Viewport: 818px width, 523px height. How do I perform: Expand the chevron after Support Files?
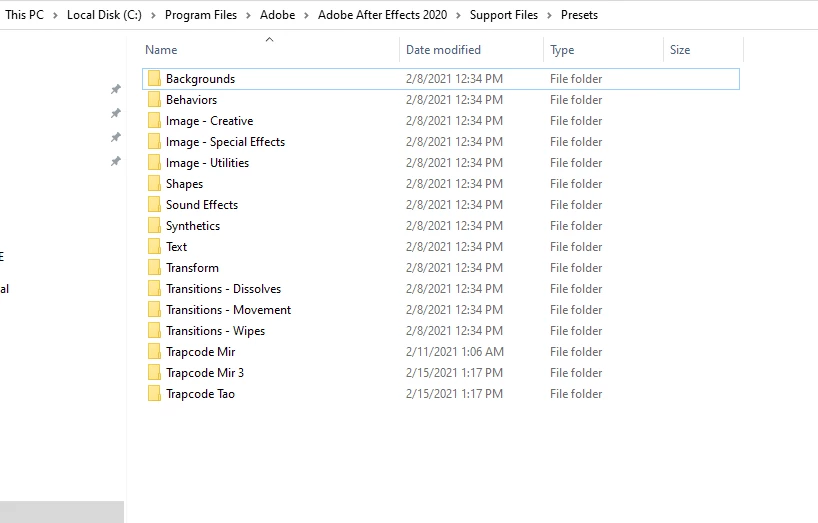point(549,15)
